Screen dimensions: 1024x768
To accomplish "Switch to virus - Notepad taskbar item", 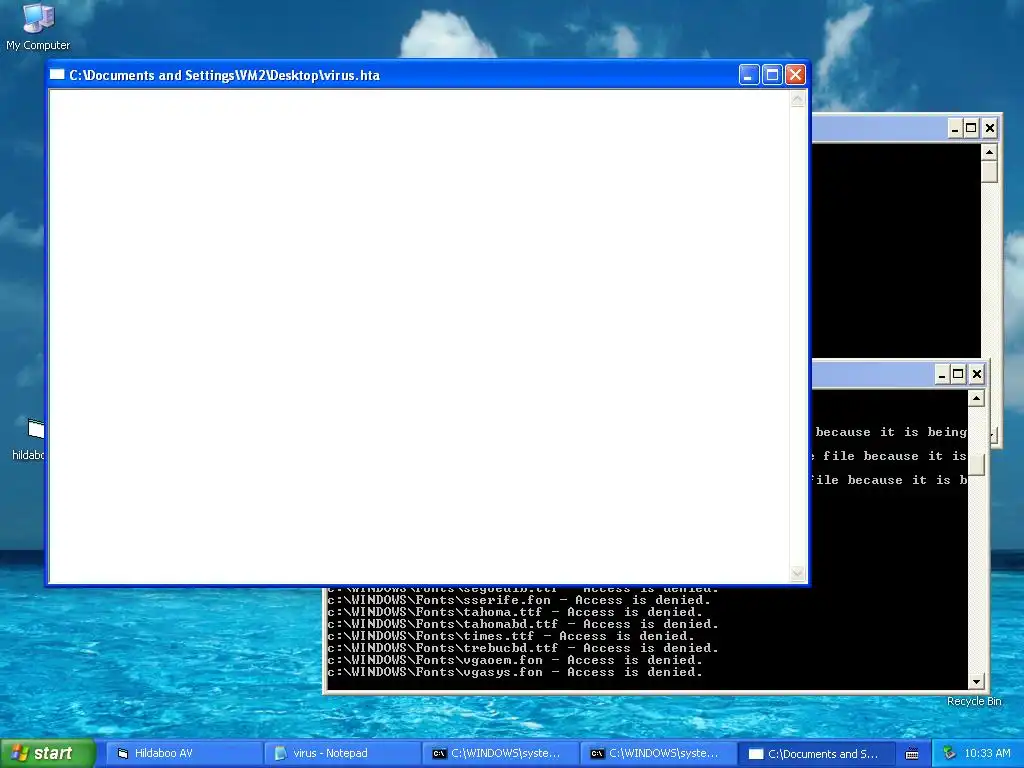I will (x=342, y=753).
